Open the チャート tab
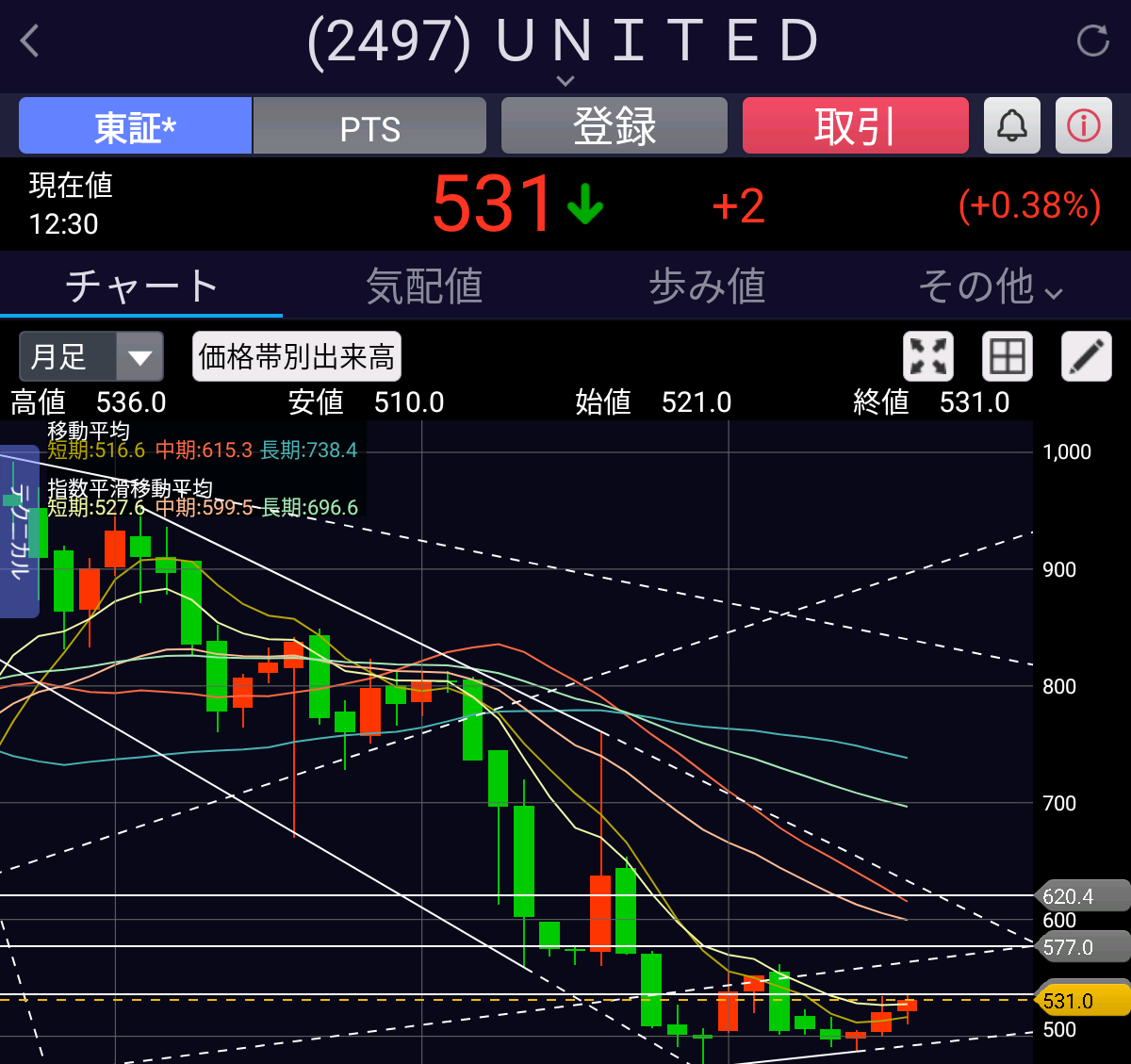This screenshot has height=1064, width=1131. [141, 286]
